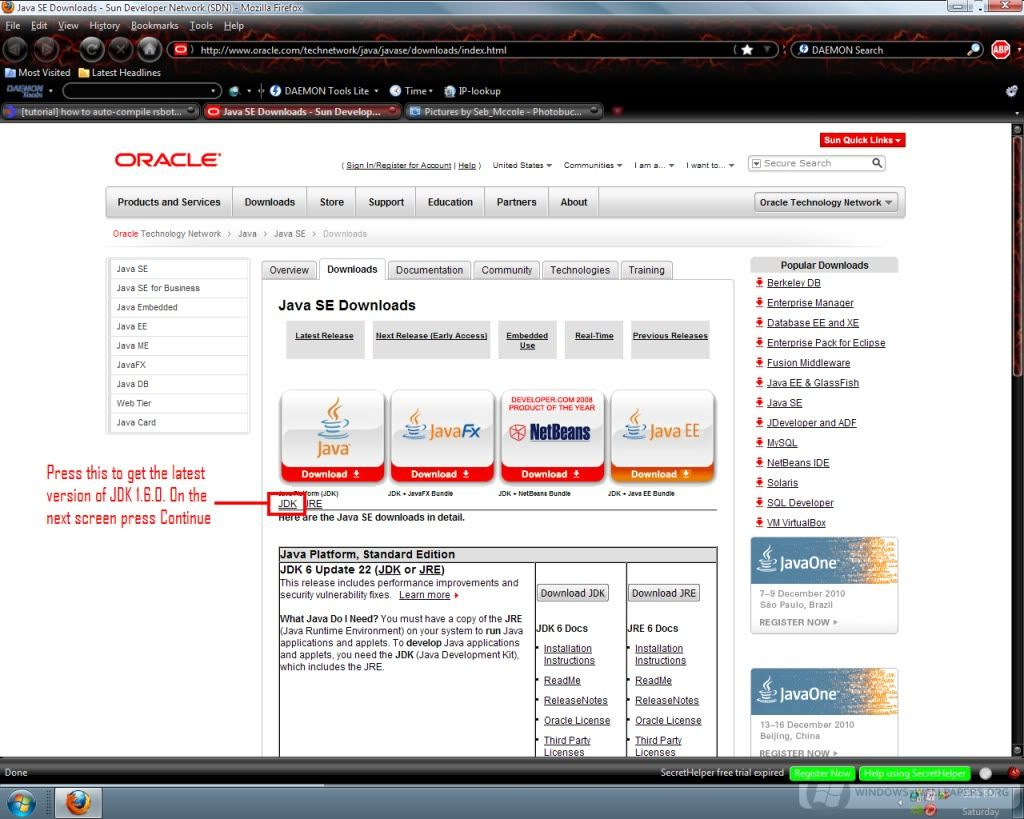Click the Berkeley DB download arrow icon
This screenshot has width=1024, height=819.
(759, 282)
